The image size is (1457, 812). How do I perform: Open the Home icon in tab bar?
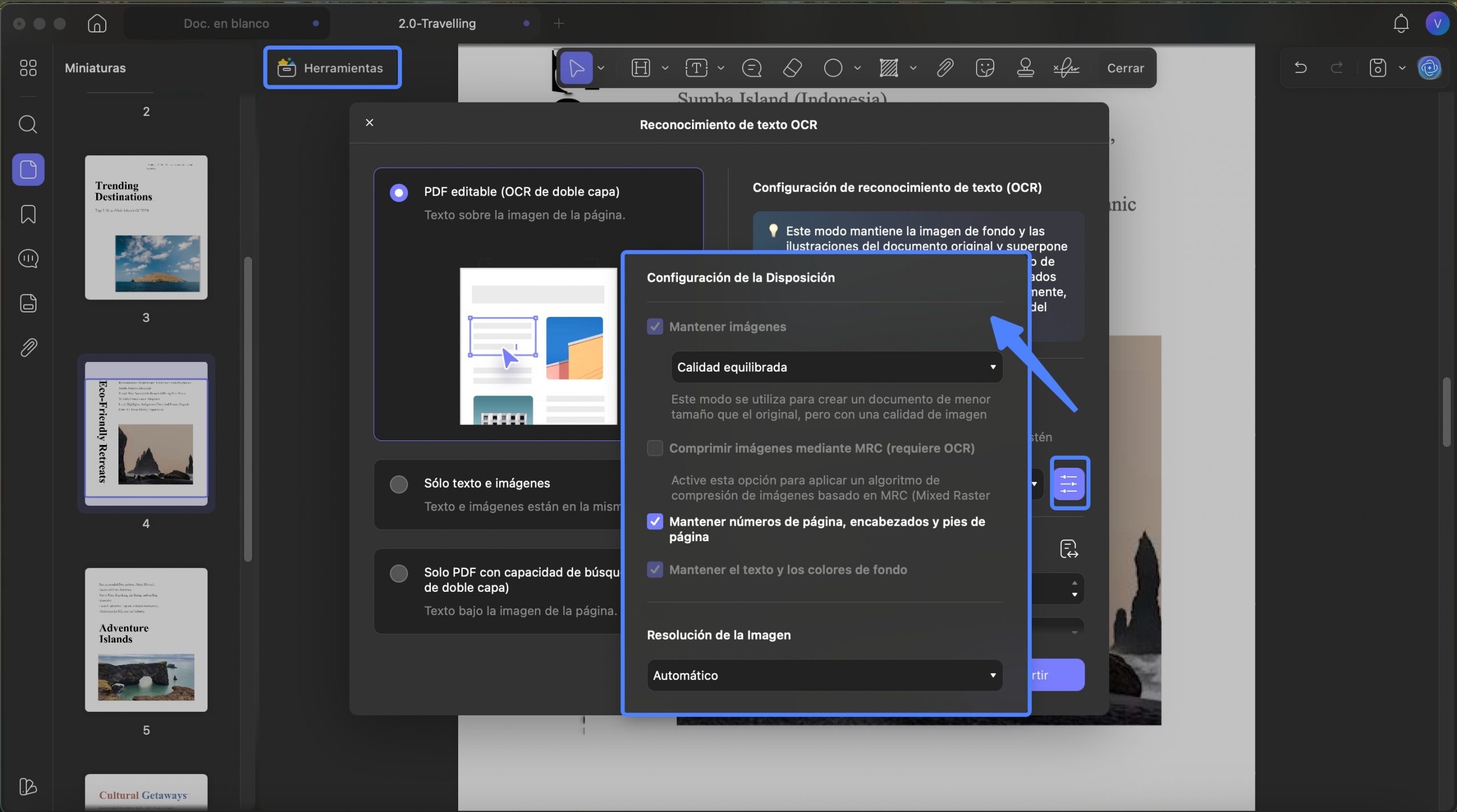tap(97, 23)
